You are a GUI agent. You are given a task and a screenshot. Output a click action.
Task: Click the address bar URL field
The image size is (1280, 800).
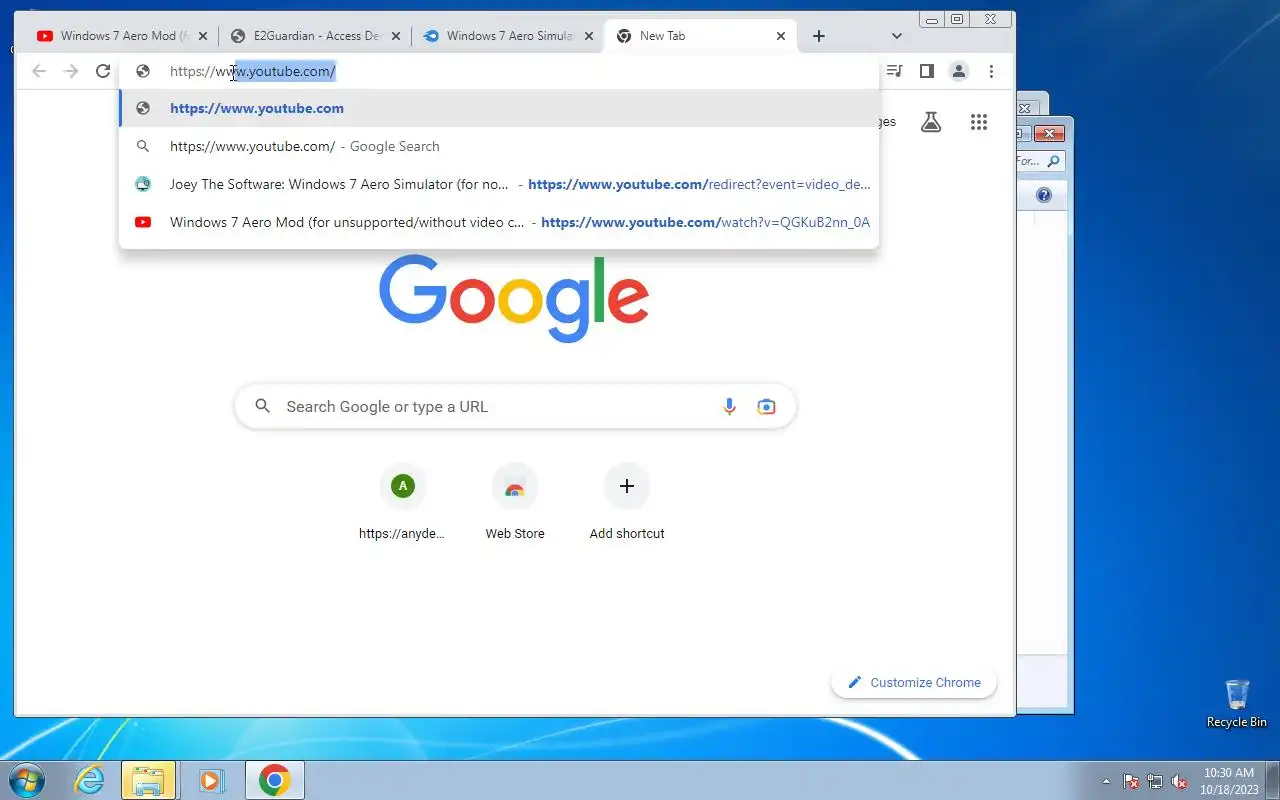click(x=500, y=71)
